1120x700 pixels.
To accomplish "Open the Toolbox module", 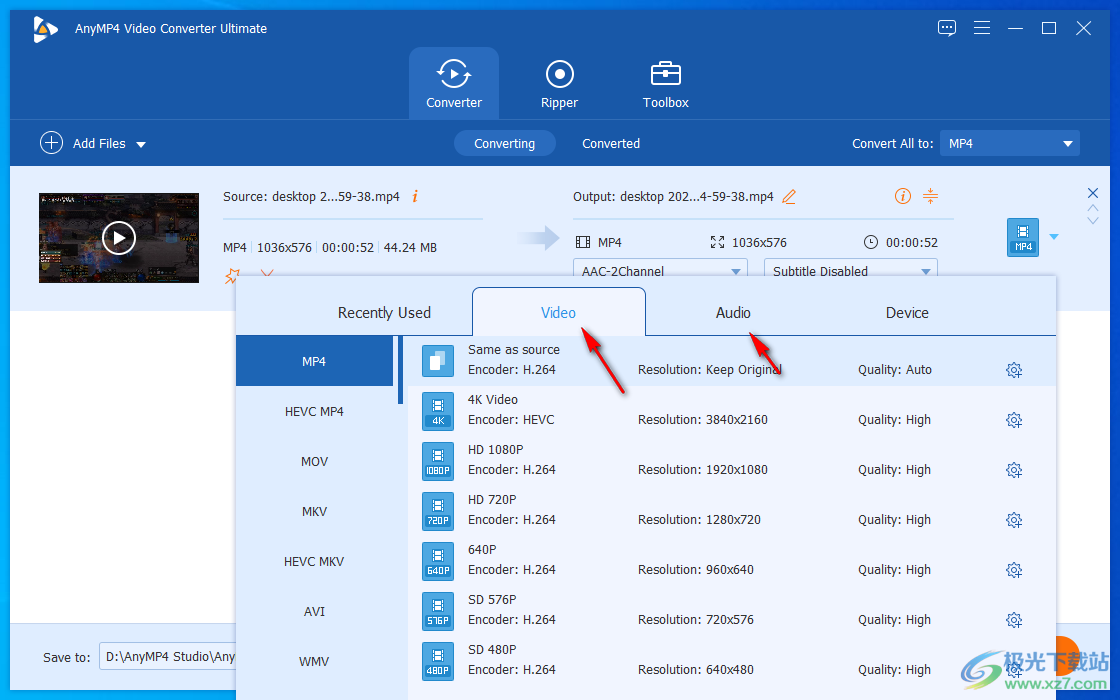I will point(665,84).
